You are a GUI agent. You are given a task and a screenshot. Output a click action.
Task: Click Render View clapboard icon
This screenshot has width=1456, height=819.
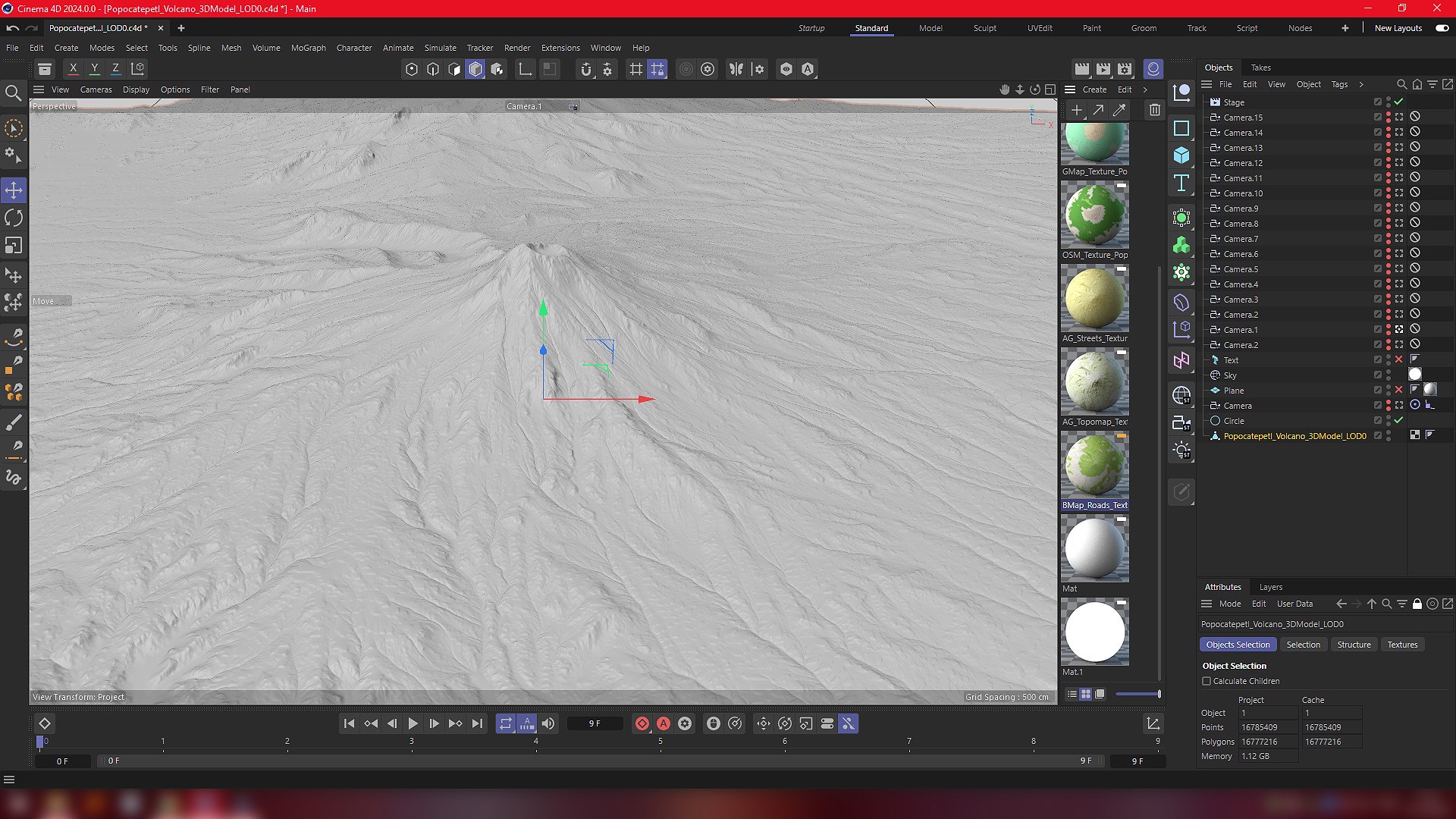pyautogui.click(x=1082, y=69)
